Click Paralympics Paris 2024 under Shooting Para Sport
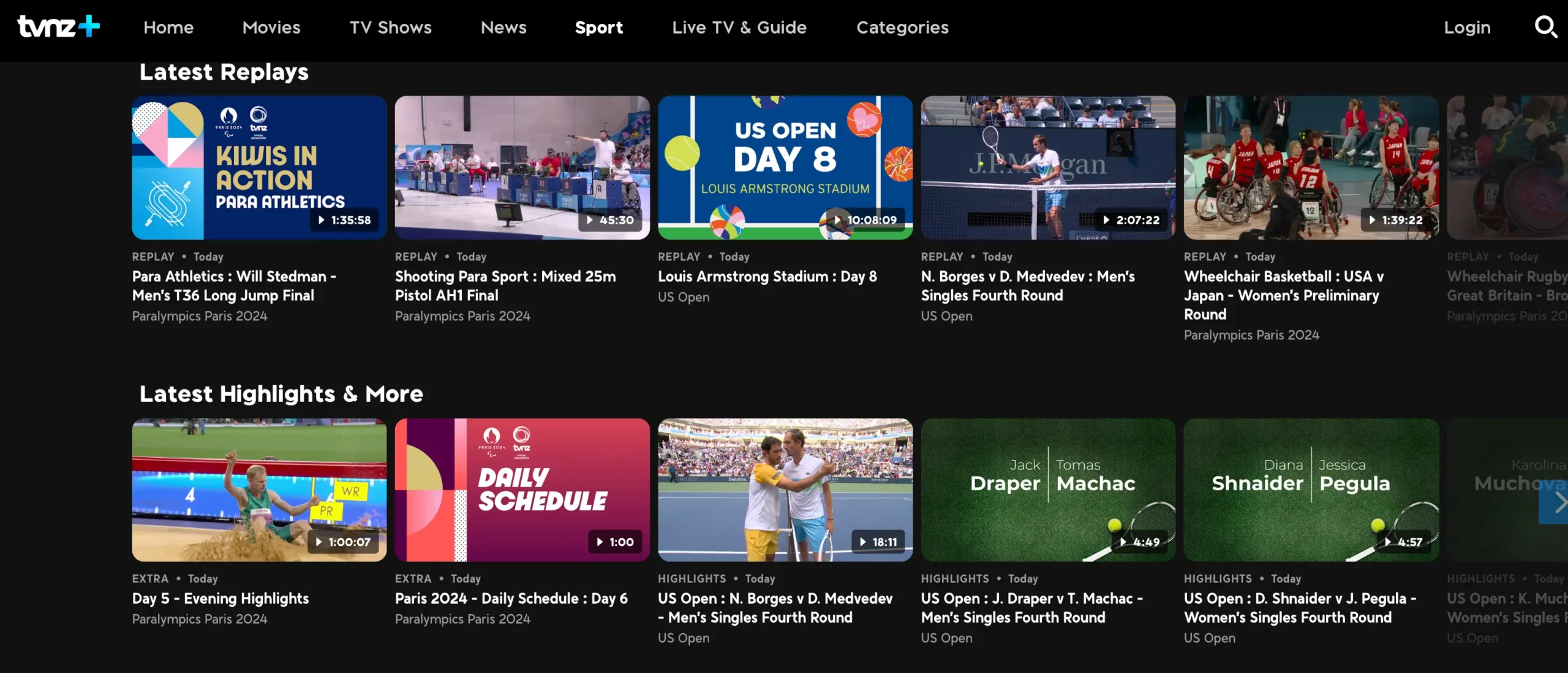The width and height of the screenshot is (1568, 673). [x=462, y=316]
